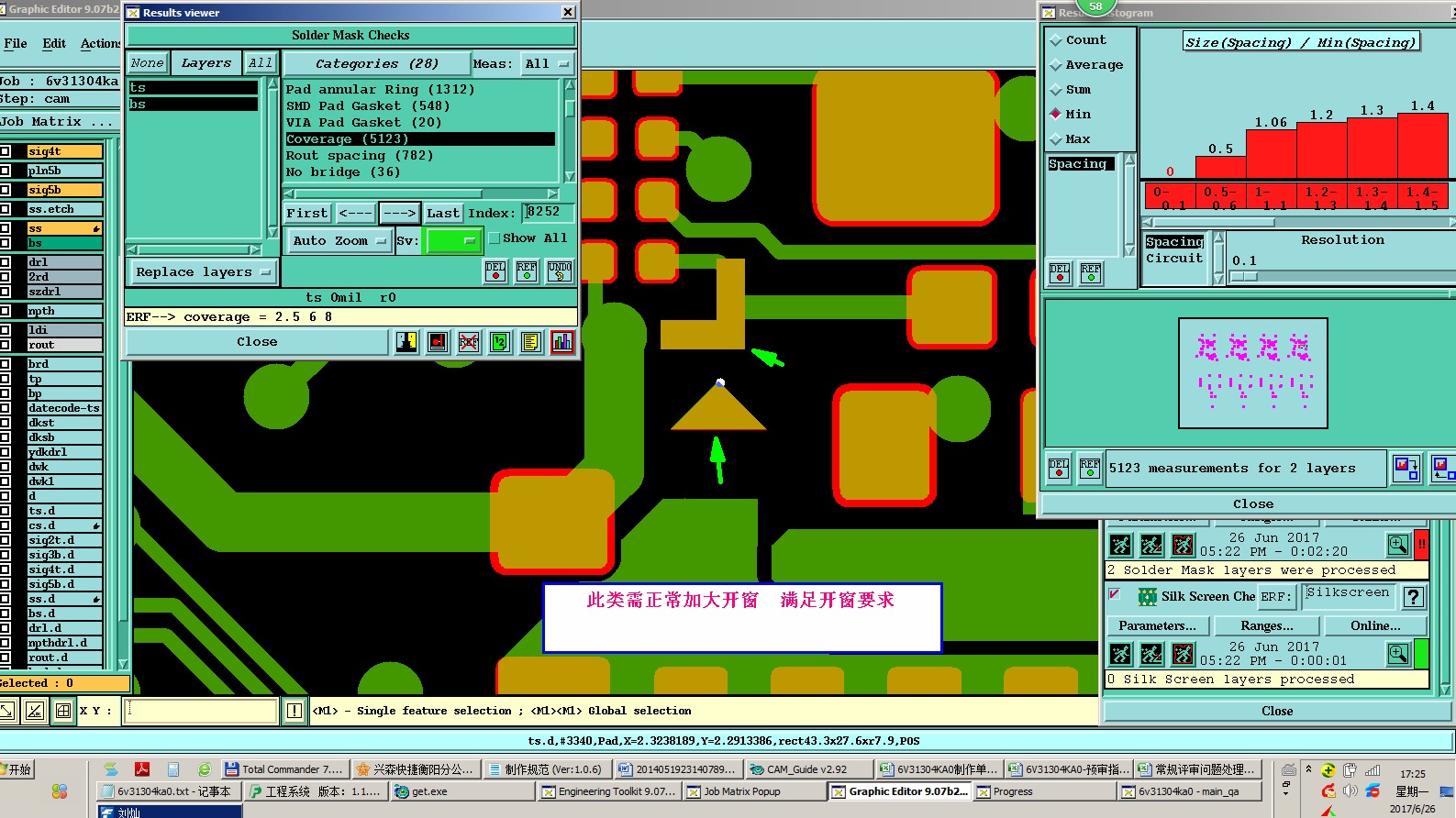
Task: Toggle the sig4t layer checkbox
Action: (6, 151)
